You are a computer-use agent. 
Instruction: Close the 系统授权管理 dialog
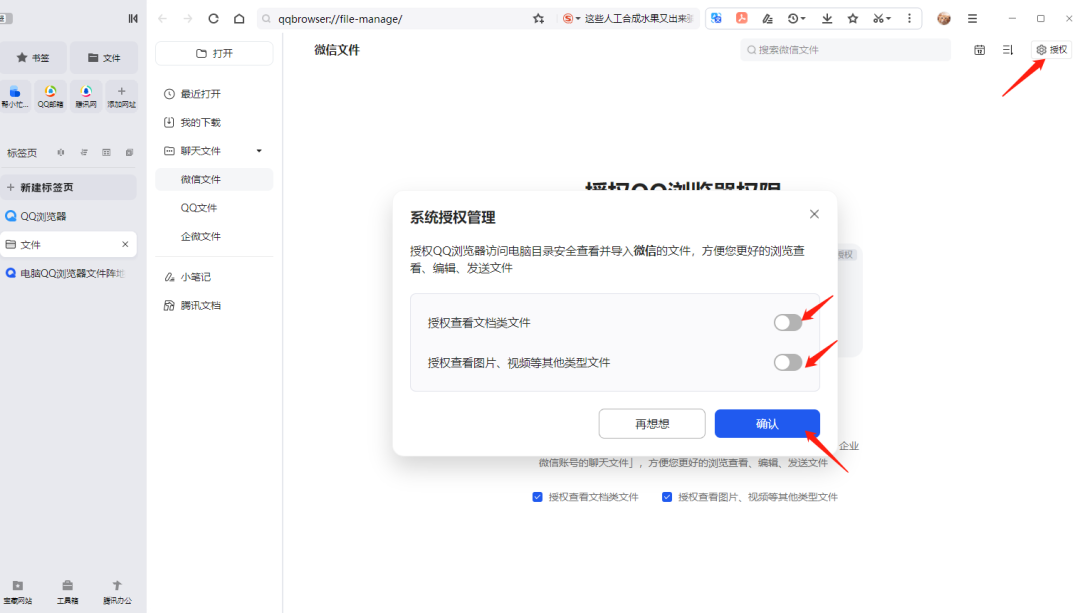tap(814, 214)
